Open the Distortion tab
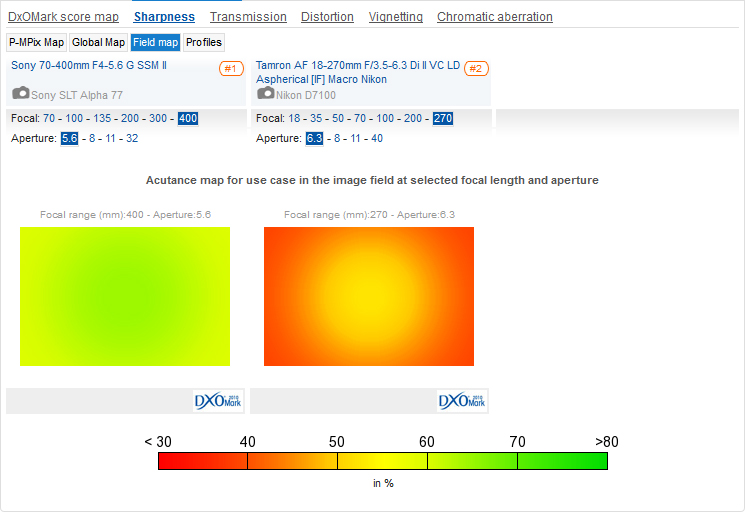Screen dimensions: 746x513 [x=327, y=17]
